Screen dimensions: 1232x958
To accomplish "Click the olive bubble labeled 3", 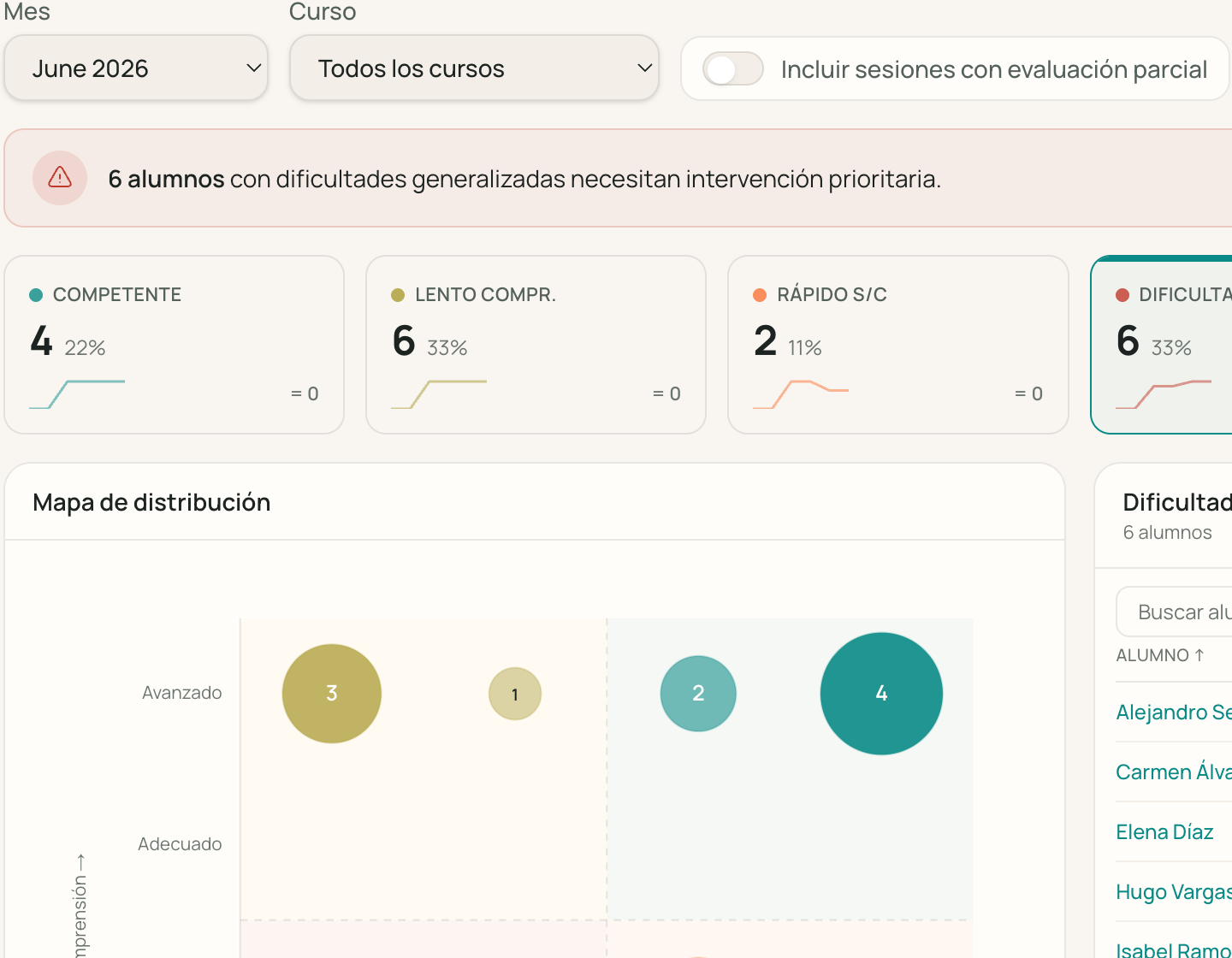I will click(x=332, y=694).
